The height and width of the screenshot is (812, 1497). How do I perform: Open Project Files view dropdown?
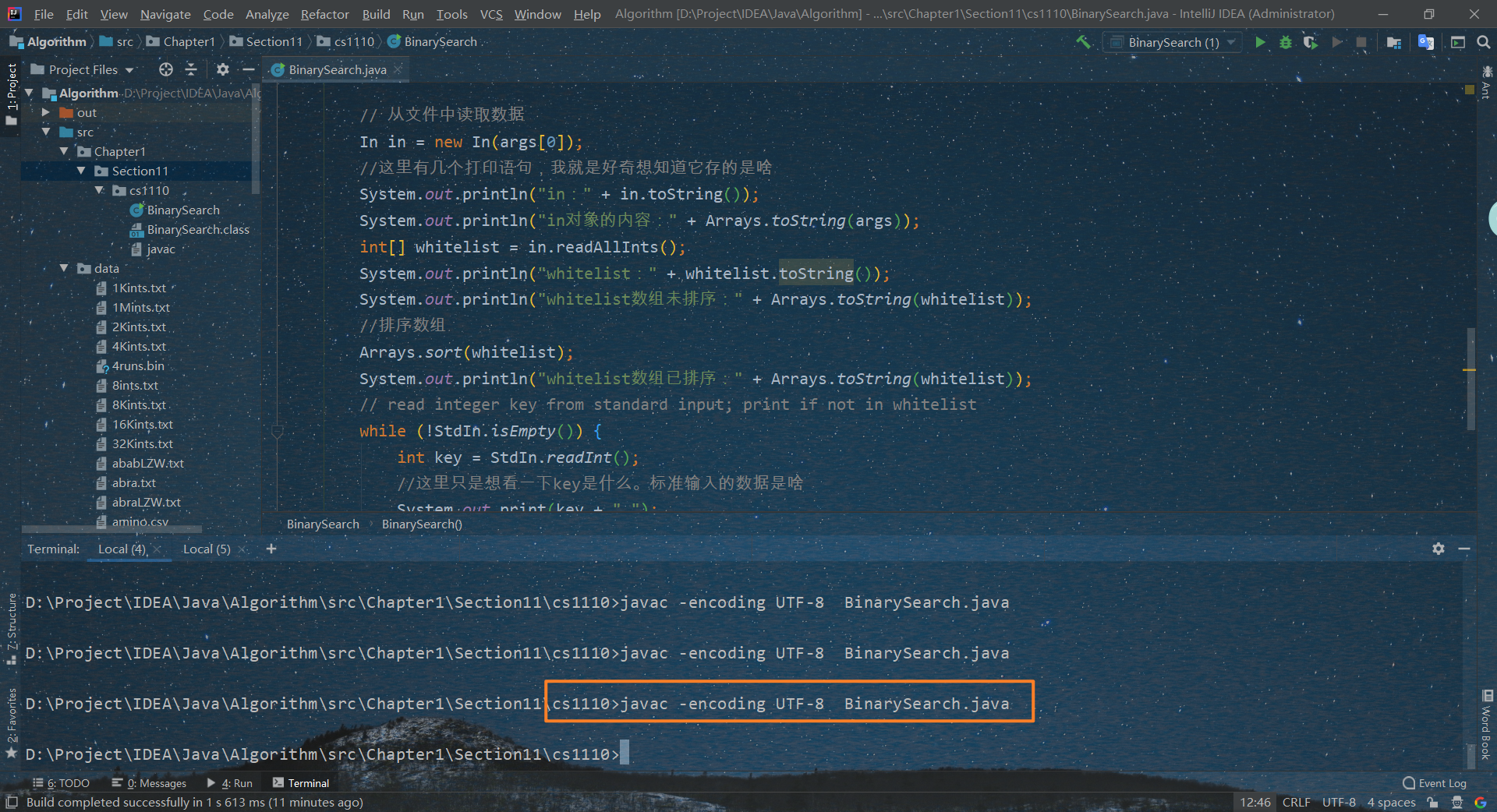tap(82, 69)
